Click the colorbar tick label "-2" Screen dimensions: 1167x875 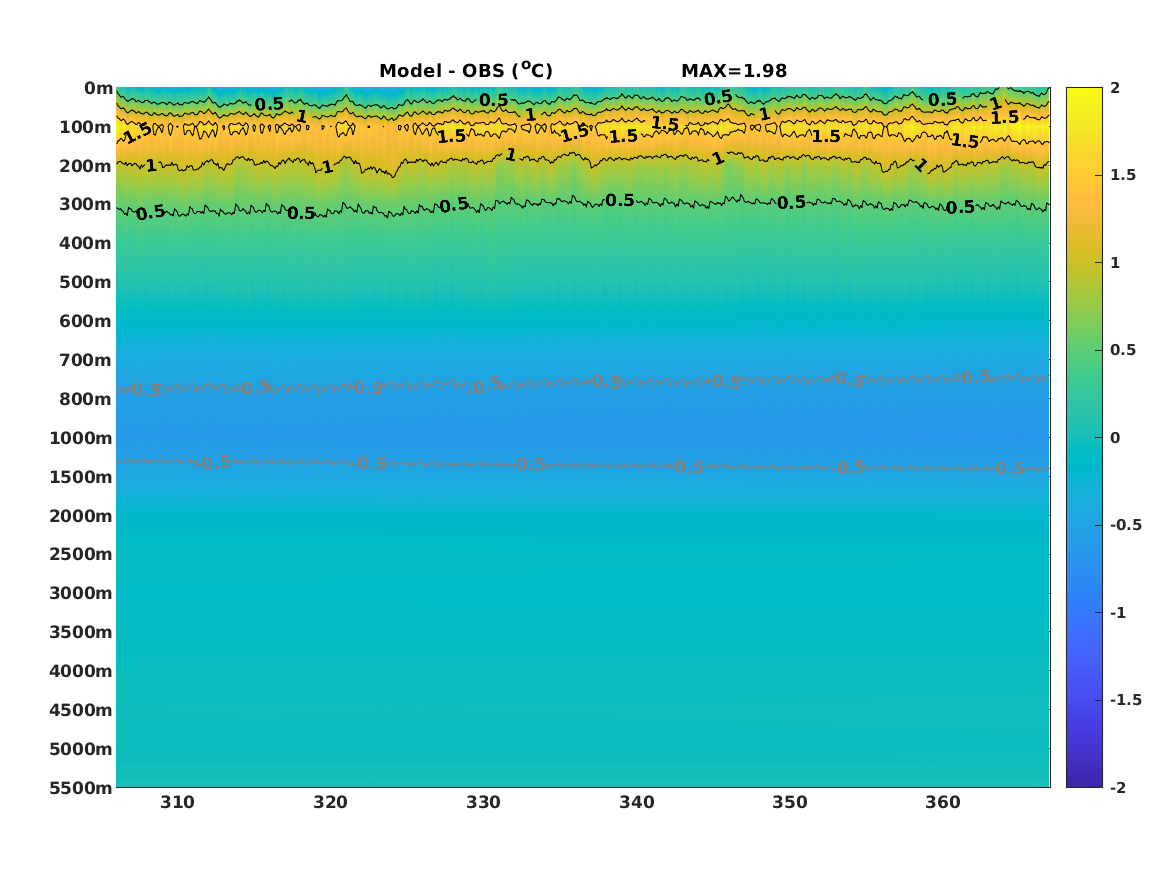tap(1118, 787)
